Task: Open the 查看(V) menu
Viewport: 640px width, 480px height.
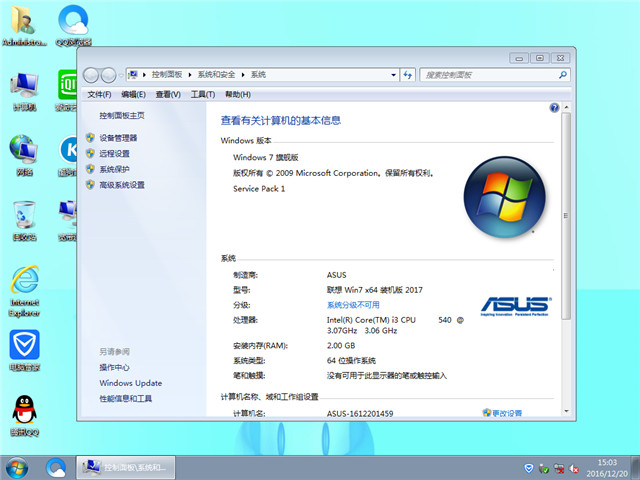Action: tap(168, 95)
